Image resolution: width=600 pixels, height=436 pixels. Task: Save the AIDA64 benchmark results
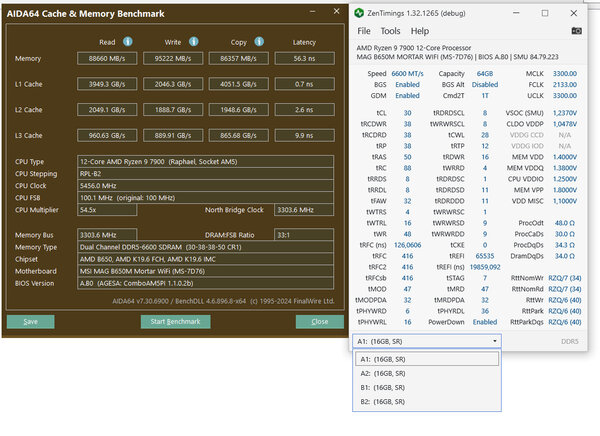[x=31, y=321]
